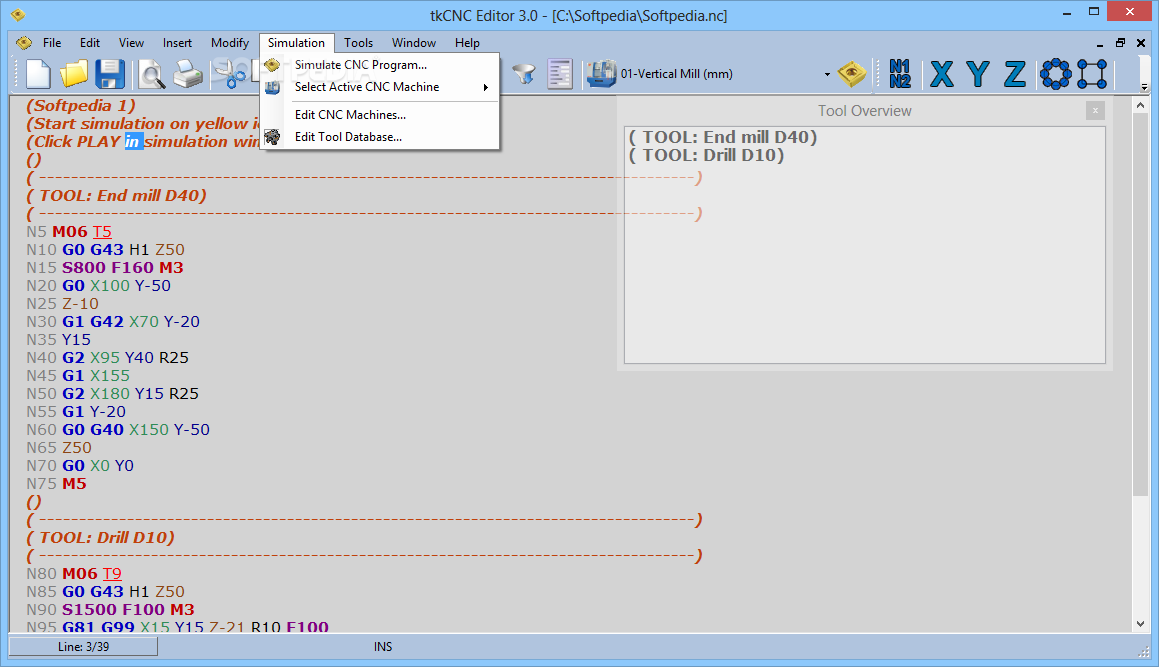The image size is (1159, 667).
Task: Open the File menu
Action: click(x=52, y=43)
